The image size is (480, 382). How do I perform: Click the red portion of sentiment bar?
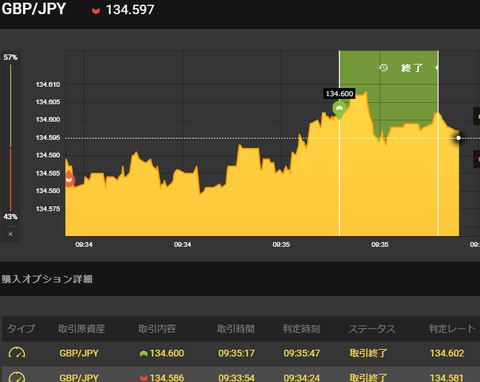click(11, 180)
